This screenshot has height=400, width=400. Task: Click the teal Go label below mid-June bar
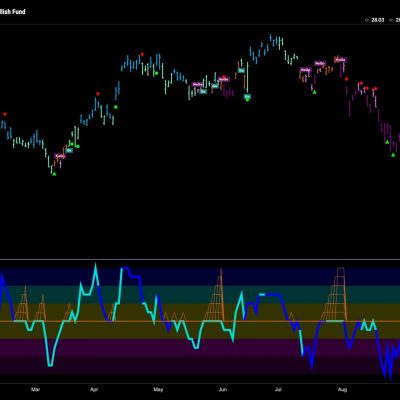coord(247,97)
